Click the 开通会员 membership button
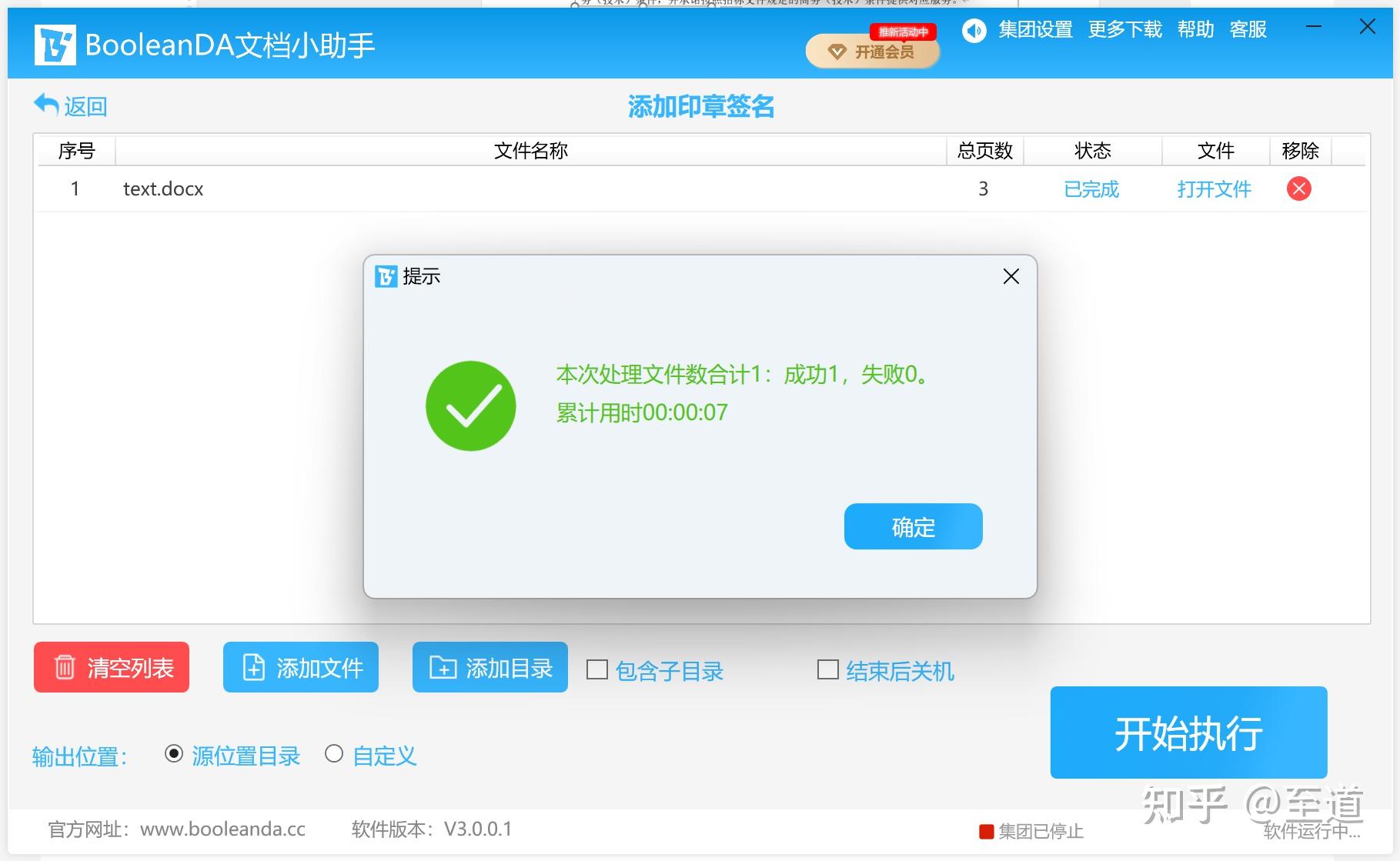 click(x=872, y=52)
